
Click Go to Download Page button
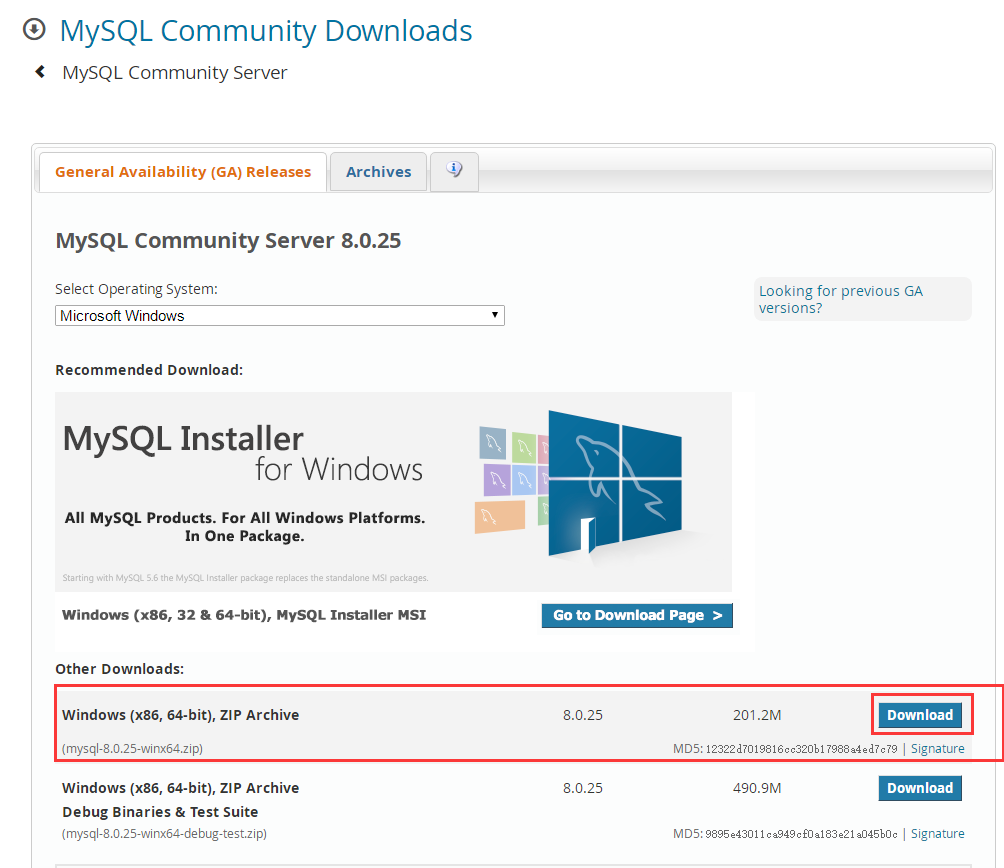636,615
